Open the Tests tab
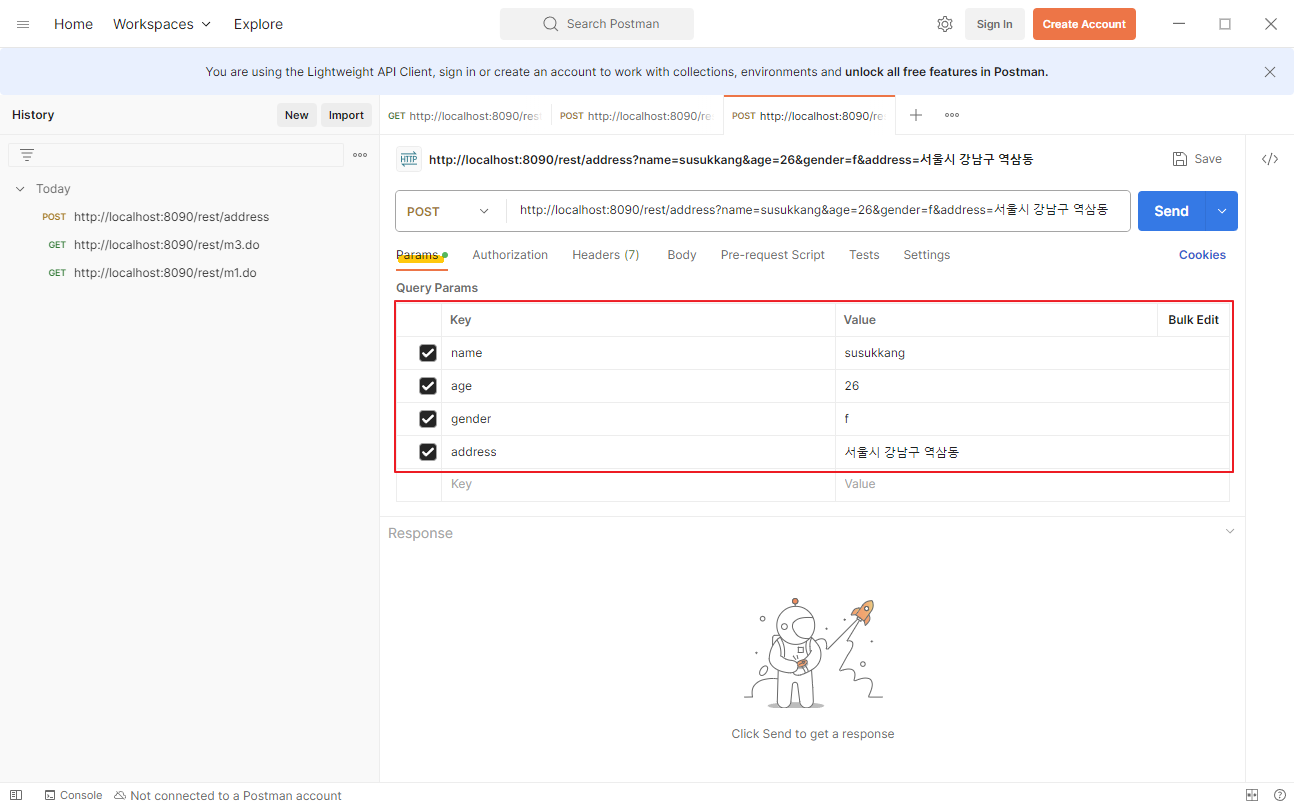This screenshot has width=1294, height=807. 864,255
